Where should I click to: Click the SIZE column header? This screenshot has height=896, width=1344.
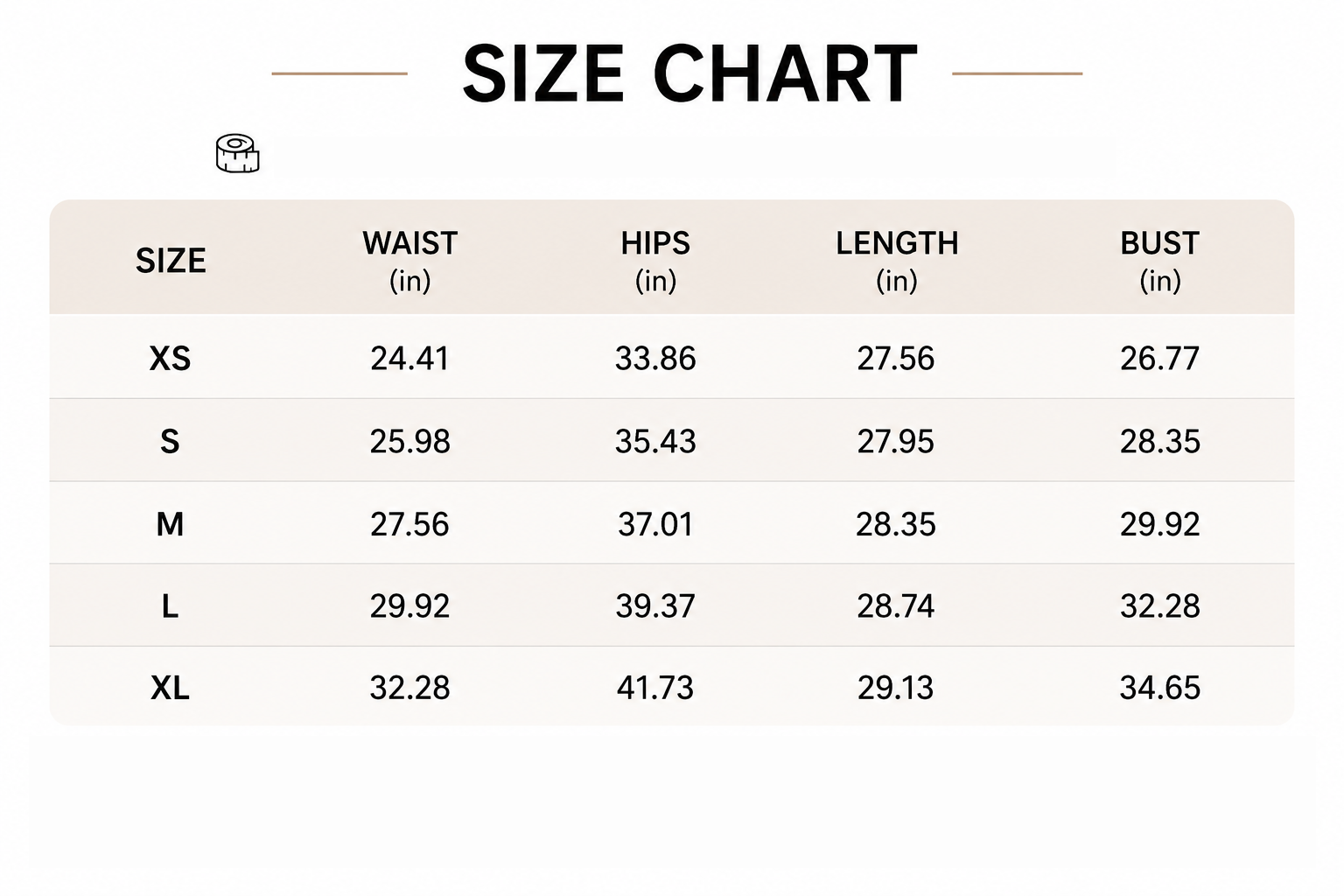pos(171,261)
